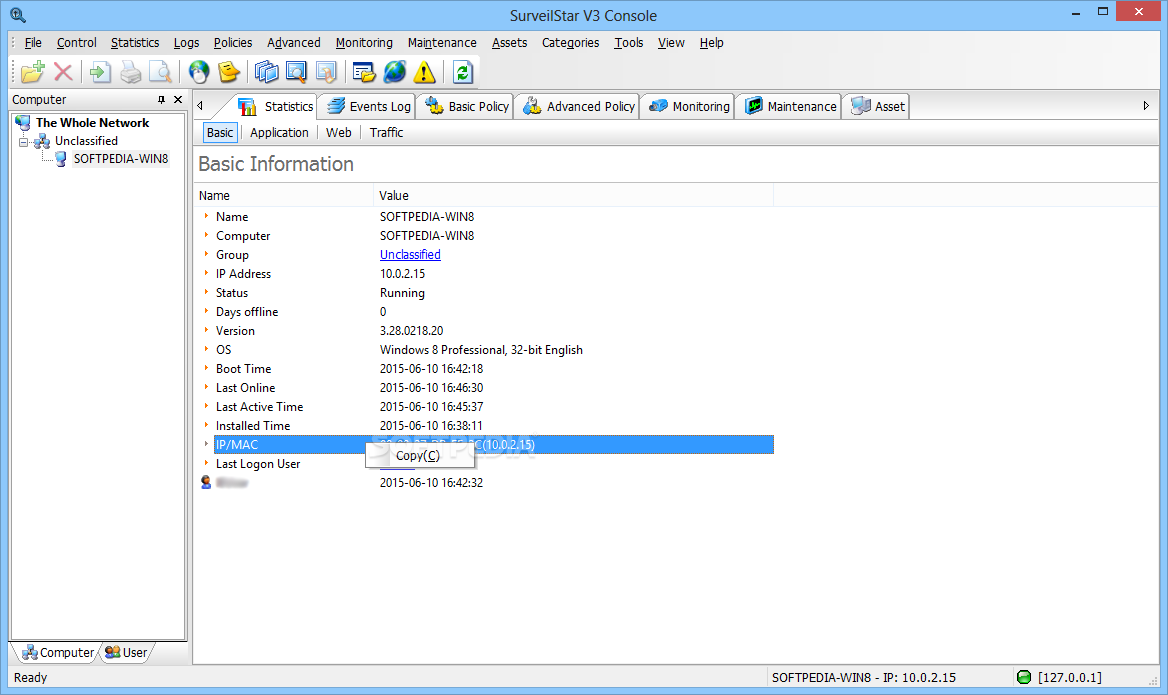Click the scroll document toolbar icon
1168x695 pixels.
coord(326,72)
